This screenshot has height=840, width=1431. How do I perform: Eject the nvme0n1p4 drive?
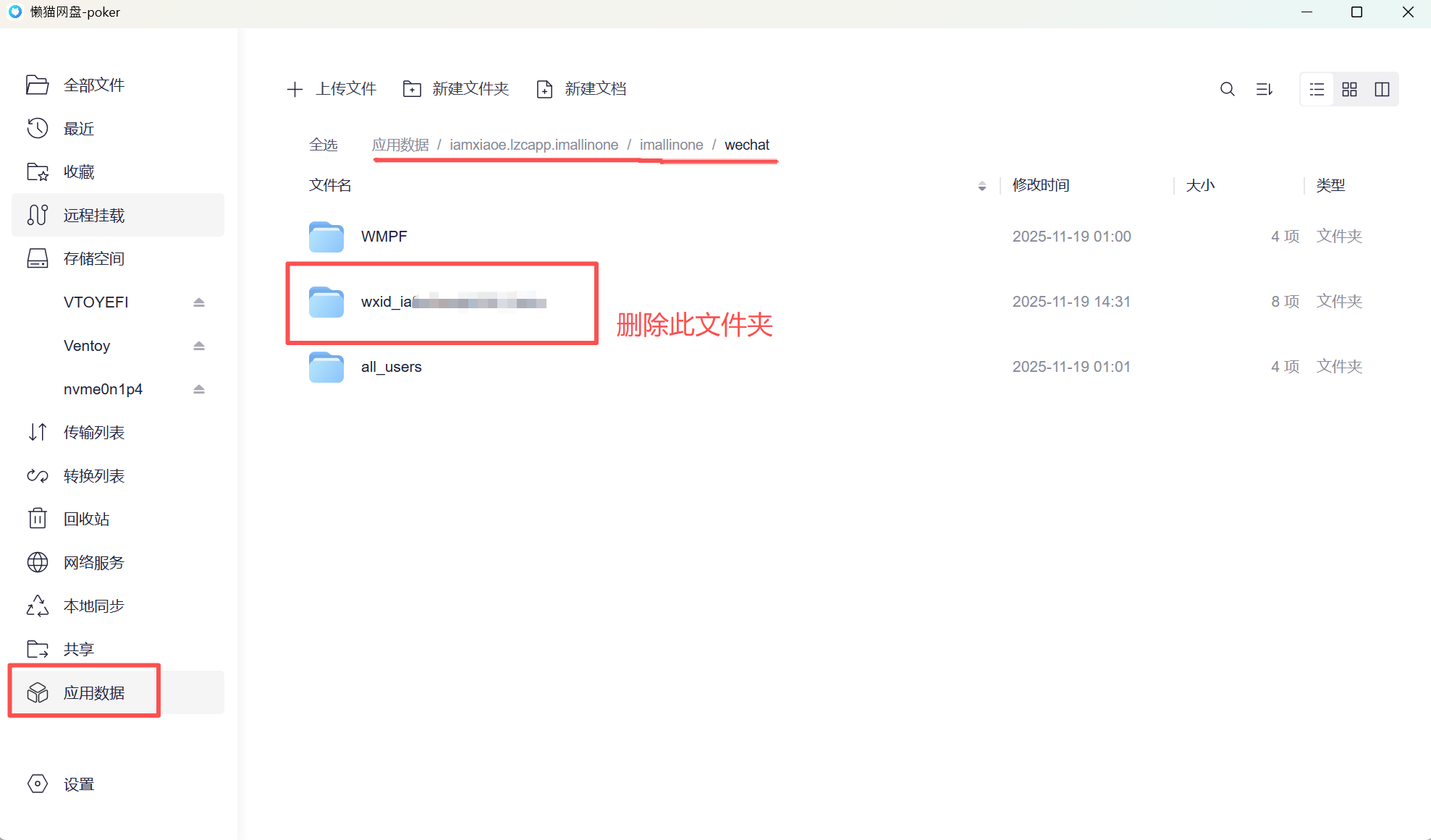pyautogui.click(x=199, y=389)
